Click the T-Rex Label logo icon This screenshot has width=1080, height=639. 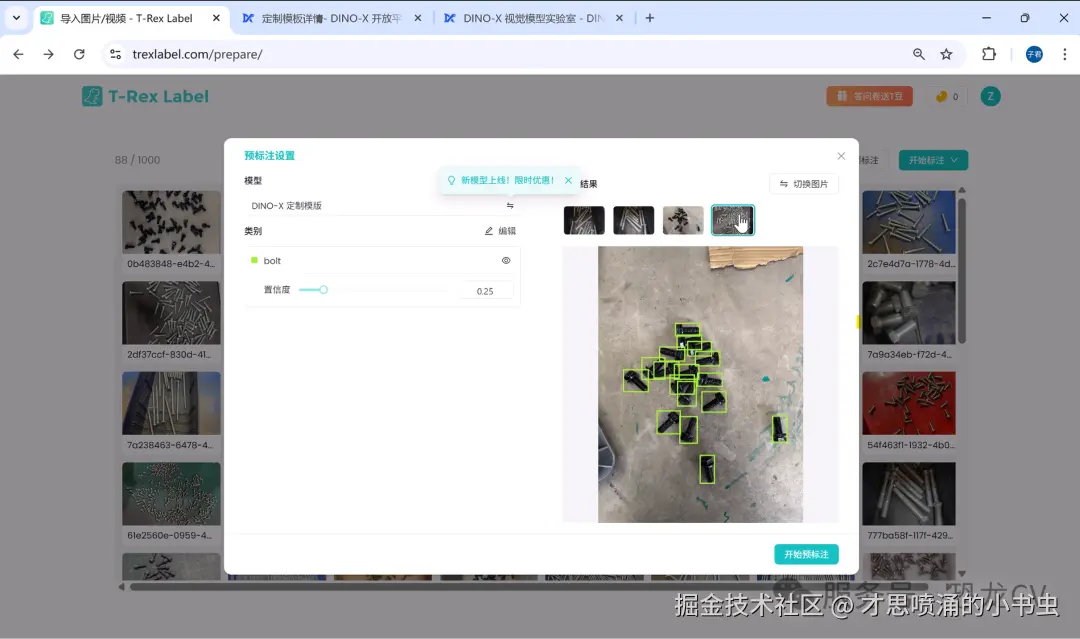[x=93, y=96]
